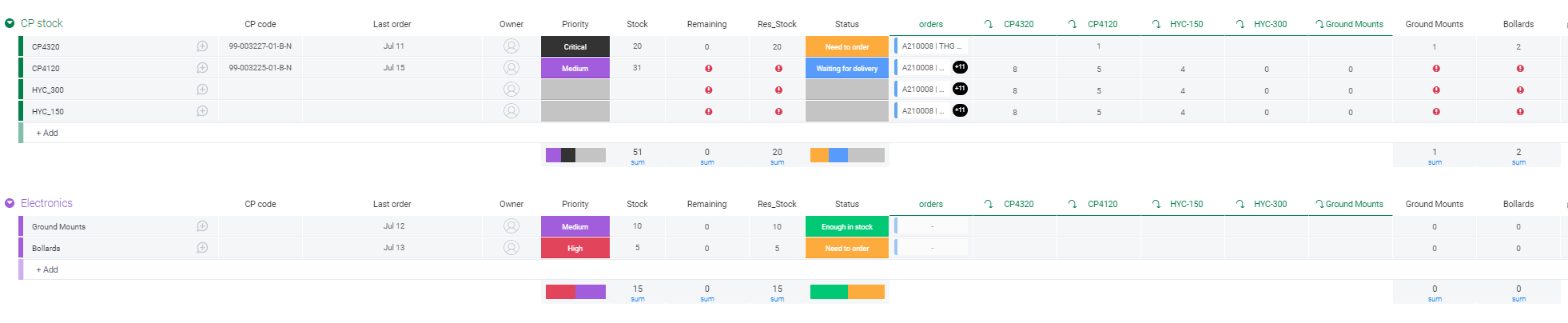Assign owner via CP4120 person avatar

point(511,68)
